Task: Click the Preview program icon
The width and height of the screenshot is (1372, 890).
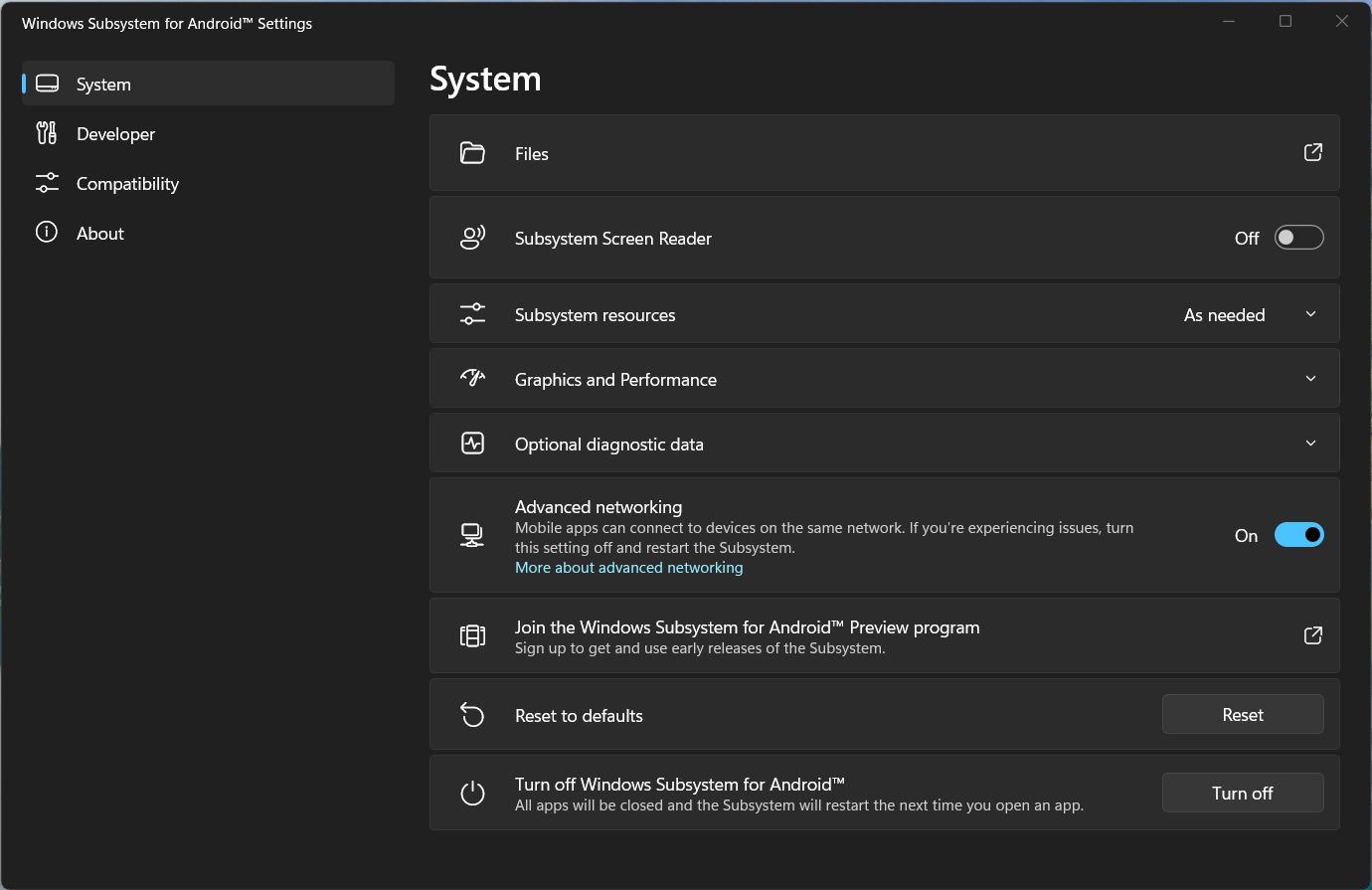Action: [472, 635]
